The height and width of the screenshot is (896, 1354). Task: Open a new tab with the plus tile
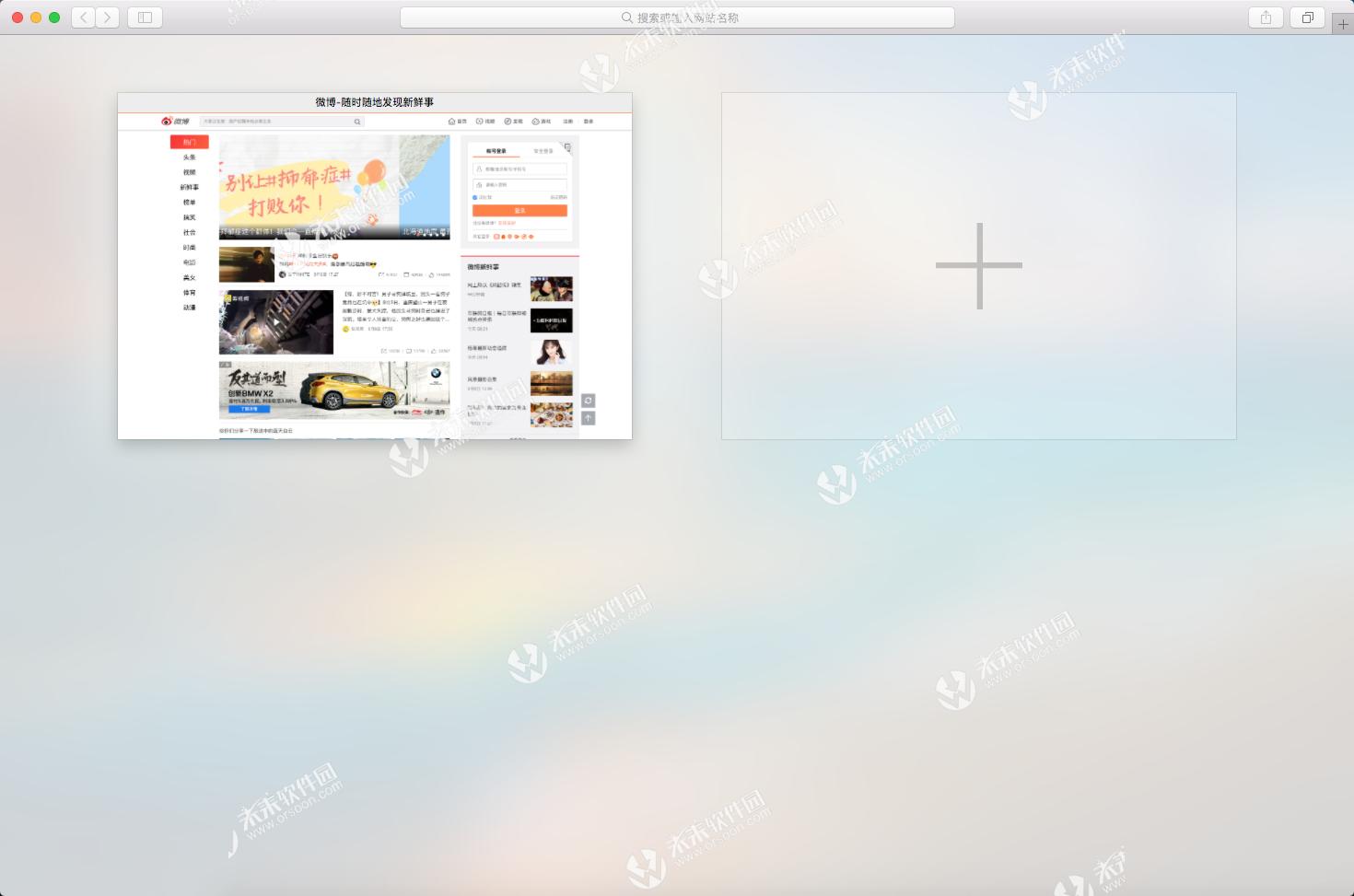coord(979,265)
